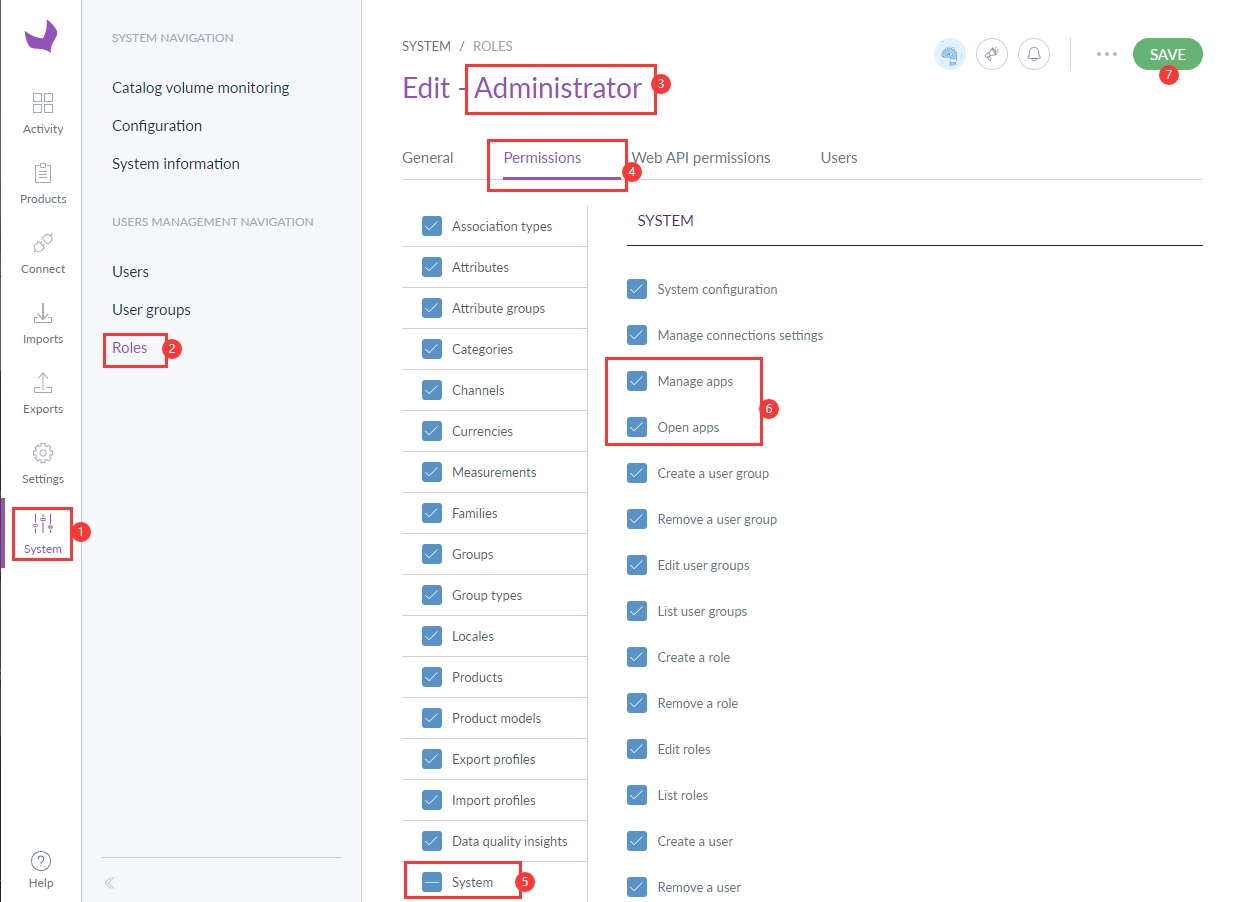Switch to the Users tab

(838, 158)
